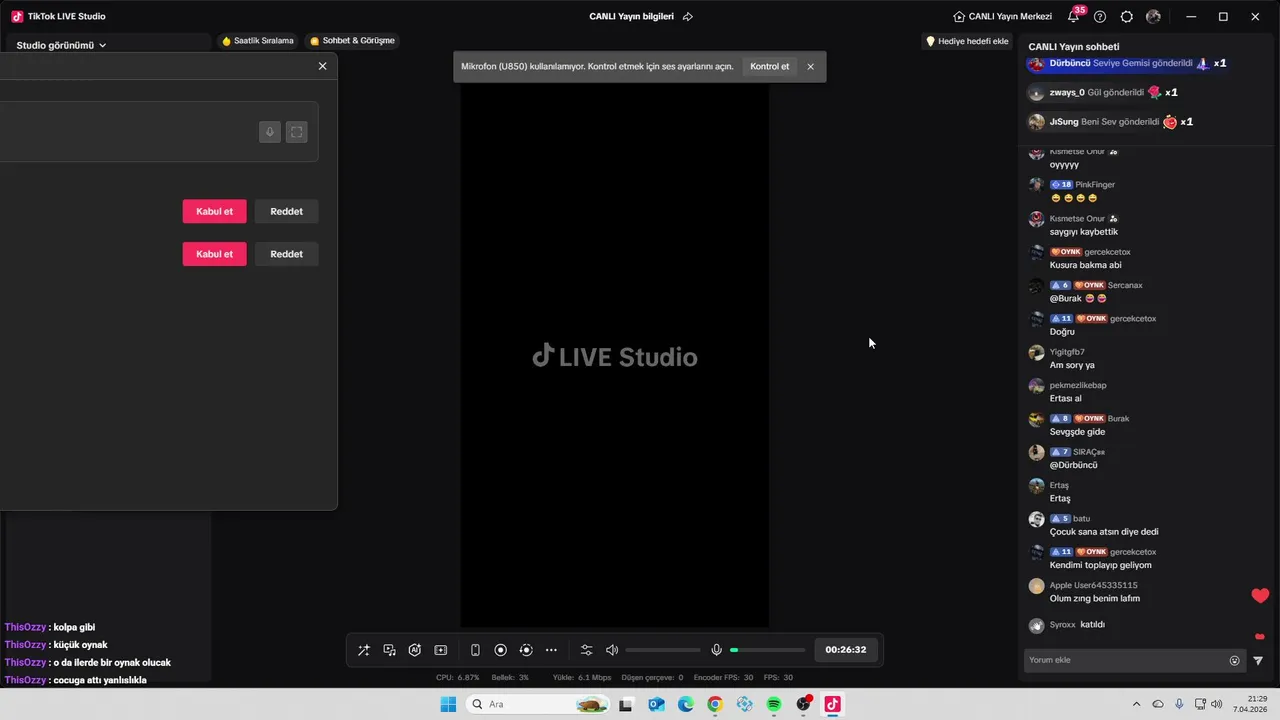Click the second Kabul et button
This screenshot has height=720, width=1280.
[214, 254]
